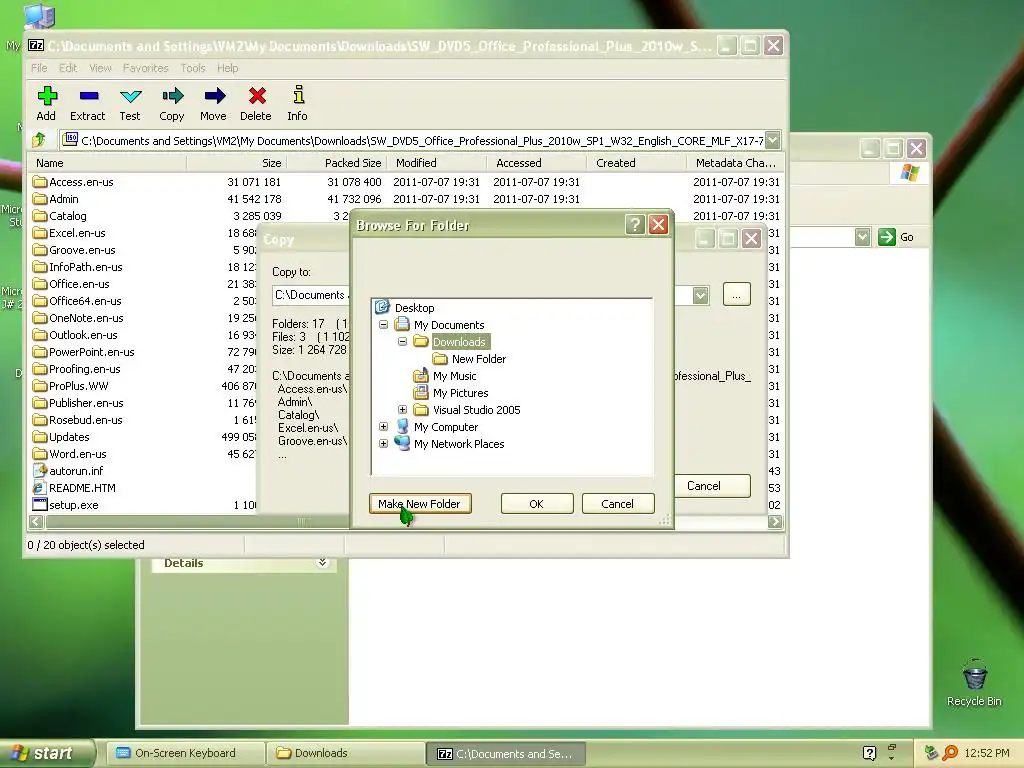Sort by the Packed Size column header
This screenshot has width=1024, height=768.
click(337, 163)
